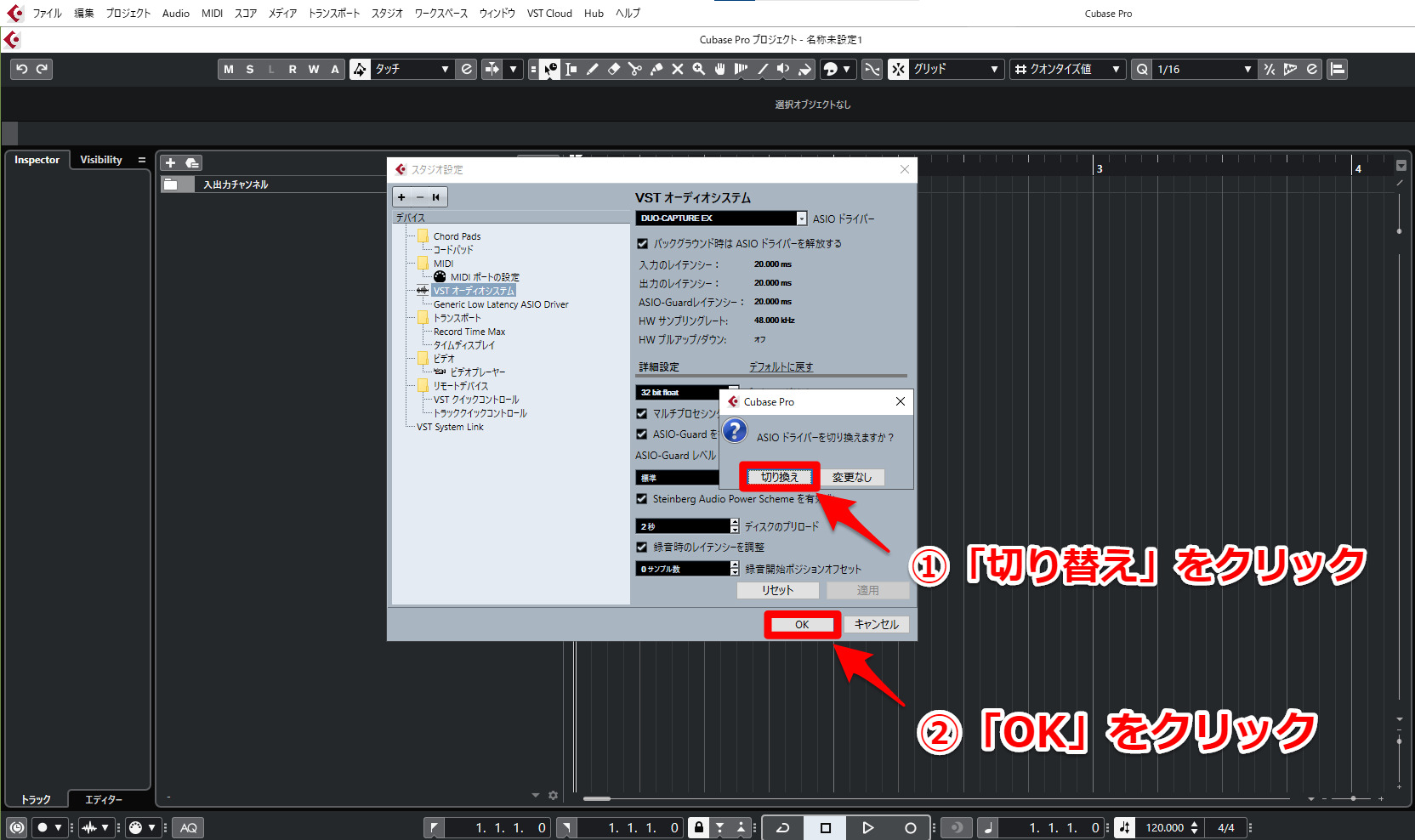The image size is (1415, 840).
Task: Select the Zoom magnifier tool
Action: (x=699, y=69)
